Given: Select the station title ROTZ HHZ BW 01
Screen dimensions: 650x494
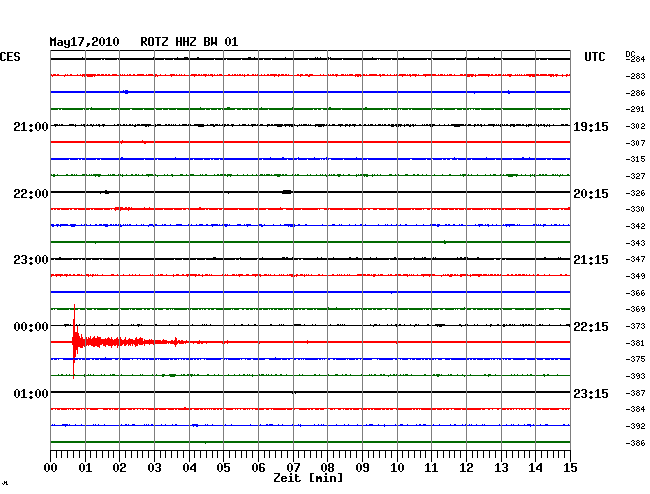Looking at the screenshot, I should point(189,42).
